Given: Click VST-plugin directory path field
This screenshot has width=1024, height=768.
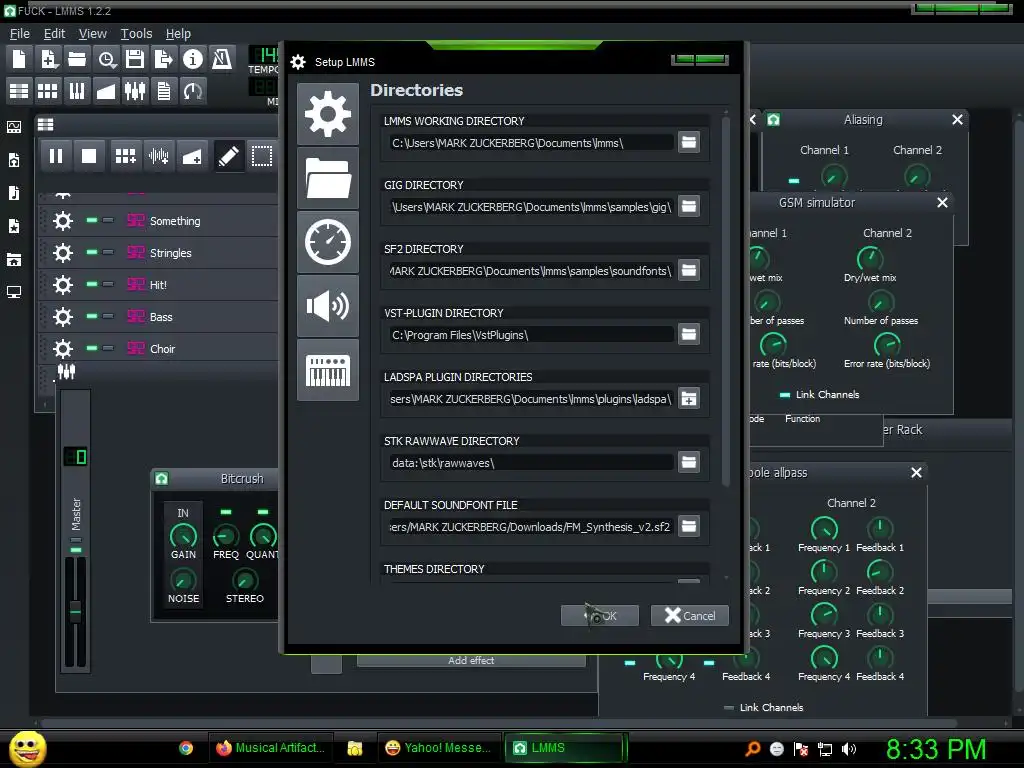Looking at the screenshot, I should pyautogui.click(x=531, y=334).
